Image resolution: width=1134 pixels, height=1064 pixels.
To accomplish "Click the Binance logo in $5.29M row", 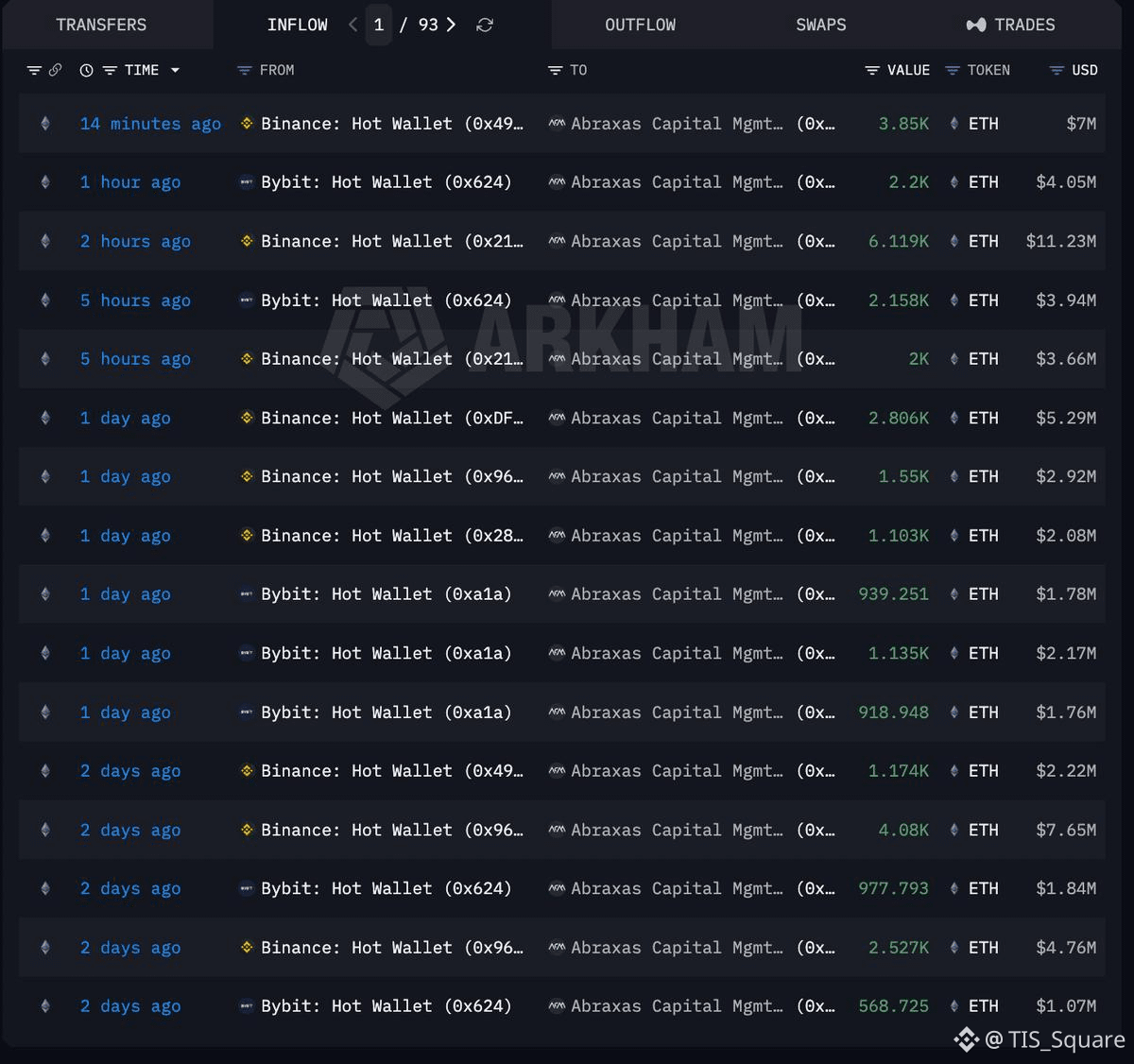I will 247,418.
